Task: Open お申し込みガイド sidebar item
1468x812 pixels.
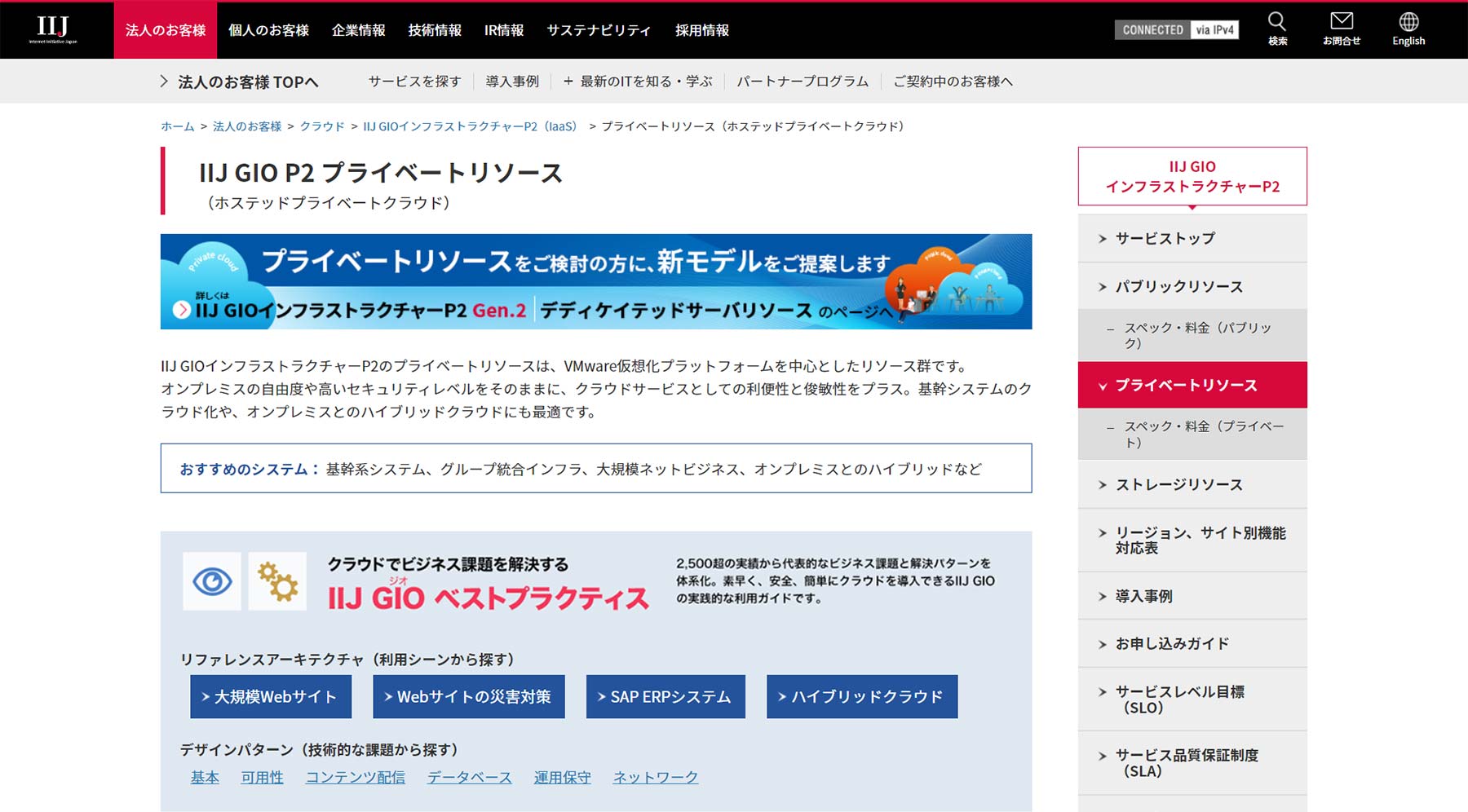Action: point(1192,643)
